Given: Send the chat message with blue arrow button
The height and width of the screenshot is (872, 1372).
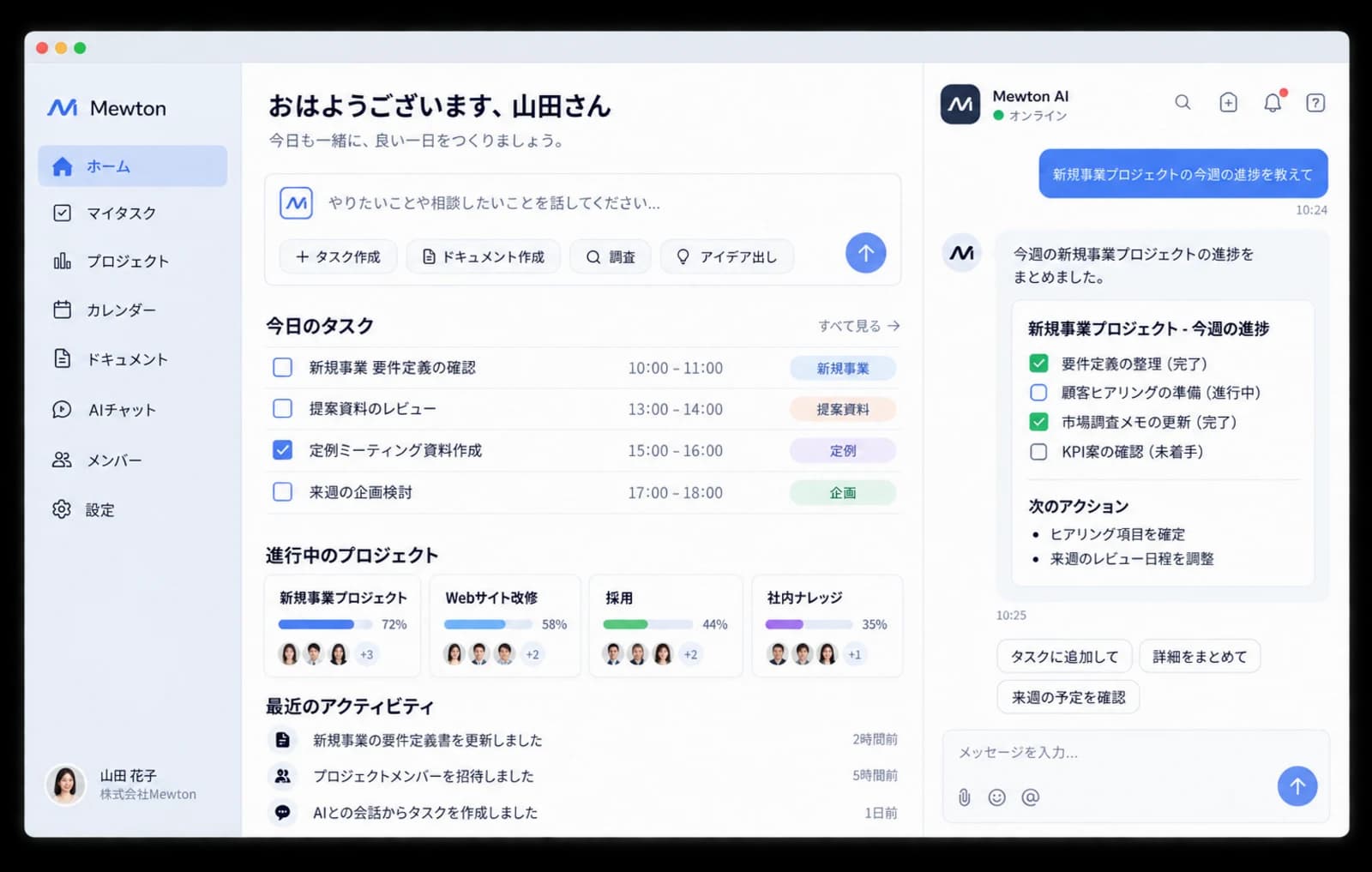Looking at the screenshot, I should point(1297,785).
